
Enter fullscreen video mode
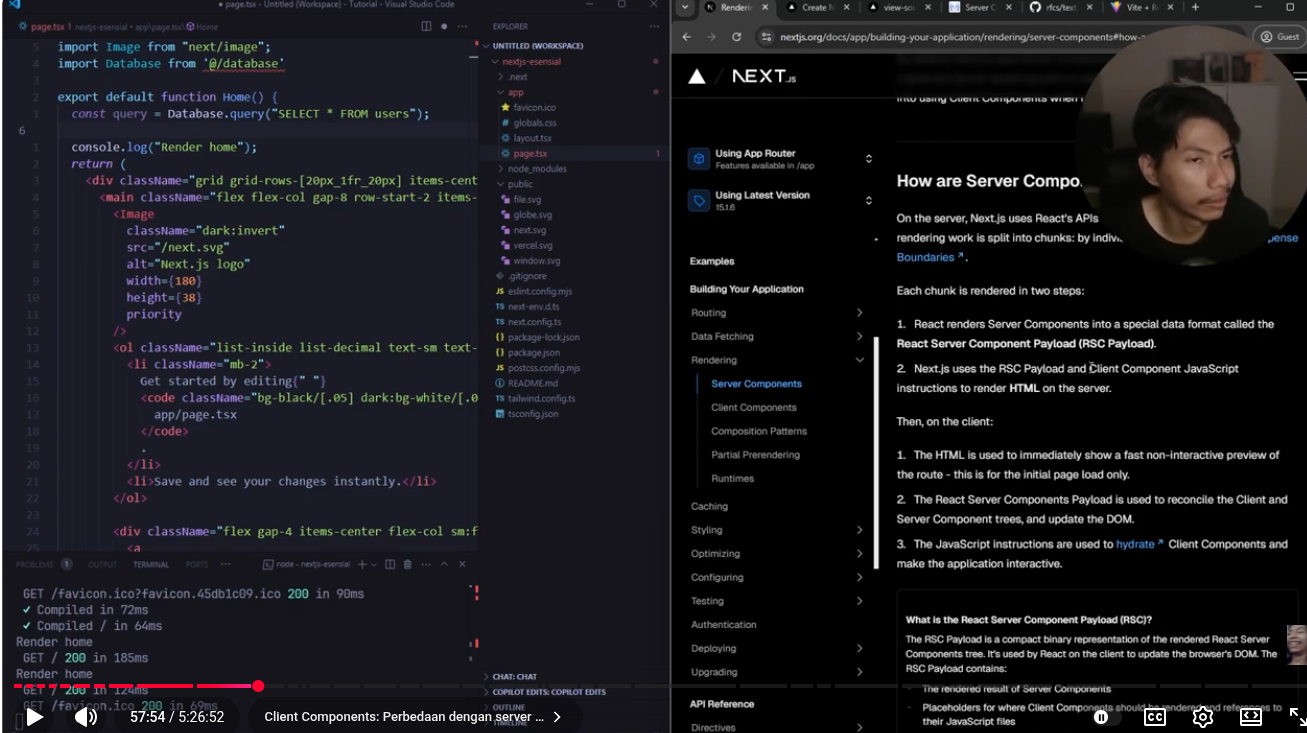(1297, 716)
